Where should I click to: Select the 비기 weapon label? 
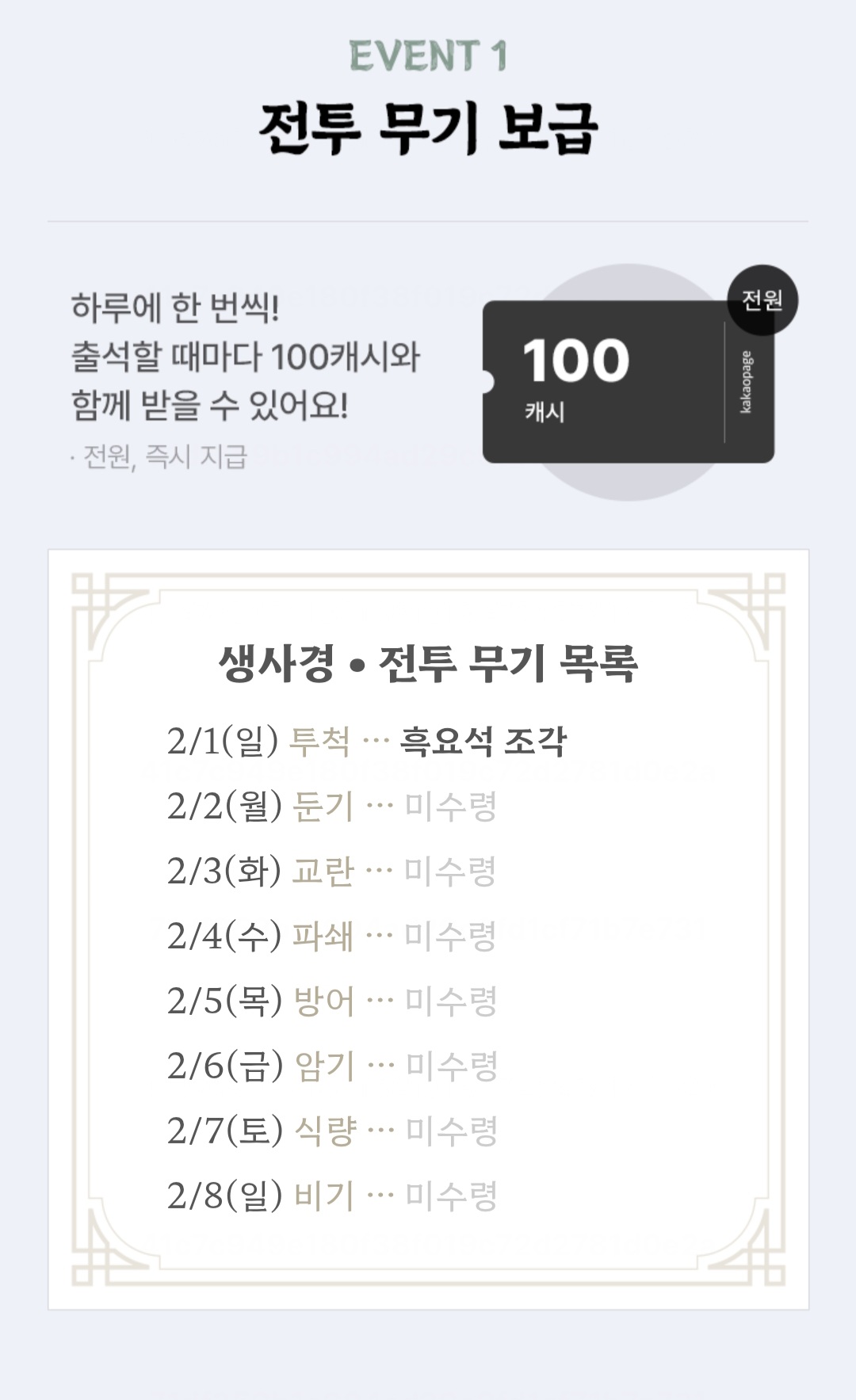(x=323, y=1196)
